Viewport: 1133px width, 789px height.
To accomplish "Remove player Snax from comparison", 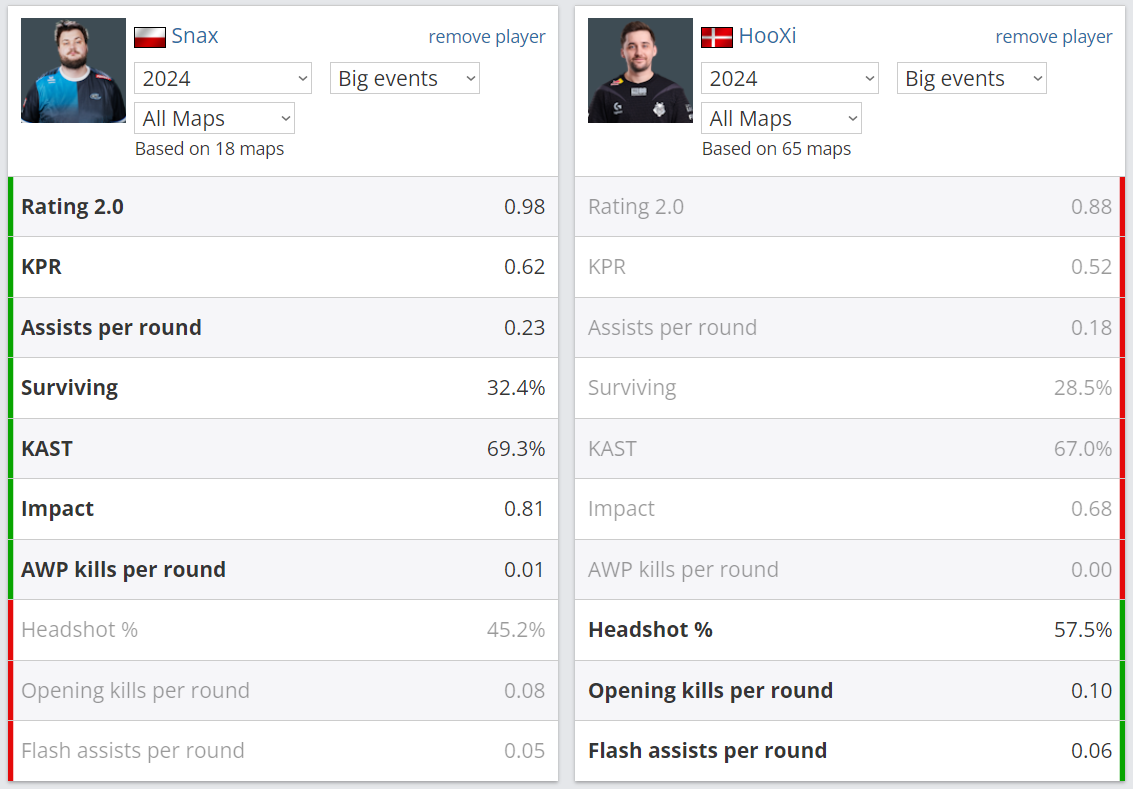I will (x=487, y=37).
